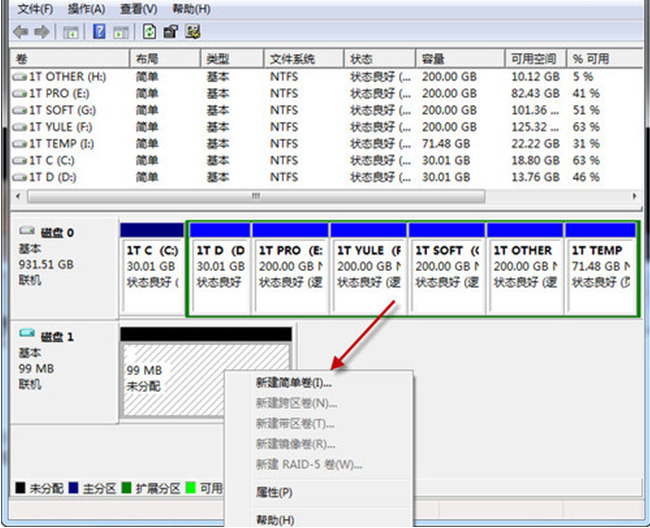Open the 文件(F) menu
This screenshot has height=528, width=650.
click(35, 8)
